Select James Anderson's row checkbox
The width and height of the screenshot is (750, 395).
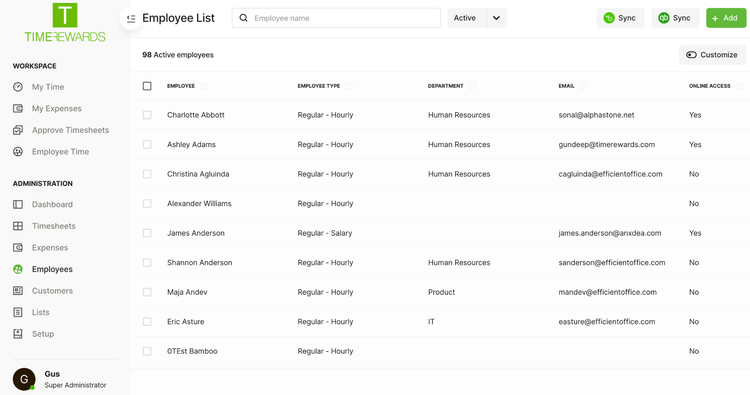(x=147, y=233)
